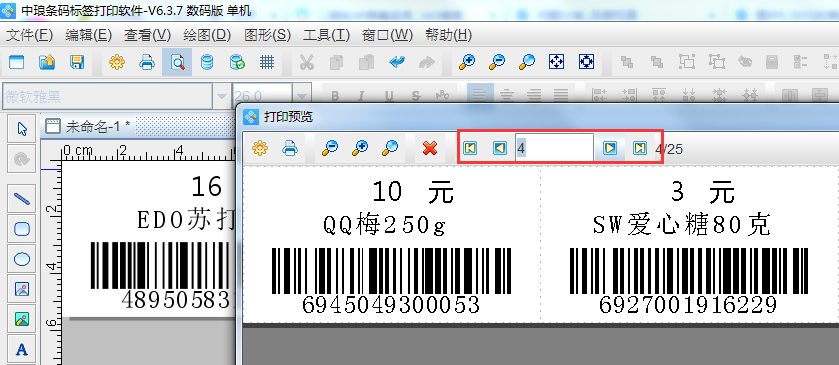The width and height of the screenshot is (839, 365).
Task: Open the 图形(S) menu
Action: [x=268, y=35]
